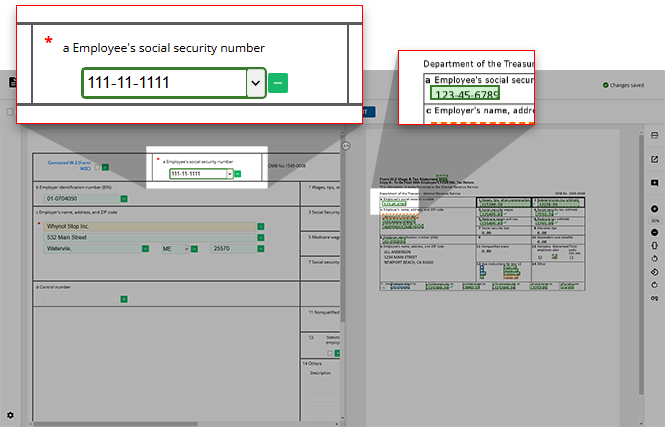Click the Changes saved status

coord(623,85)
